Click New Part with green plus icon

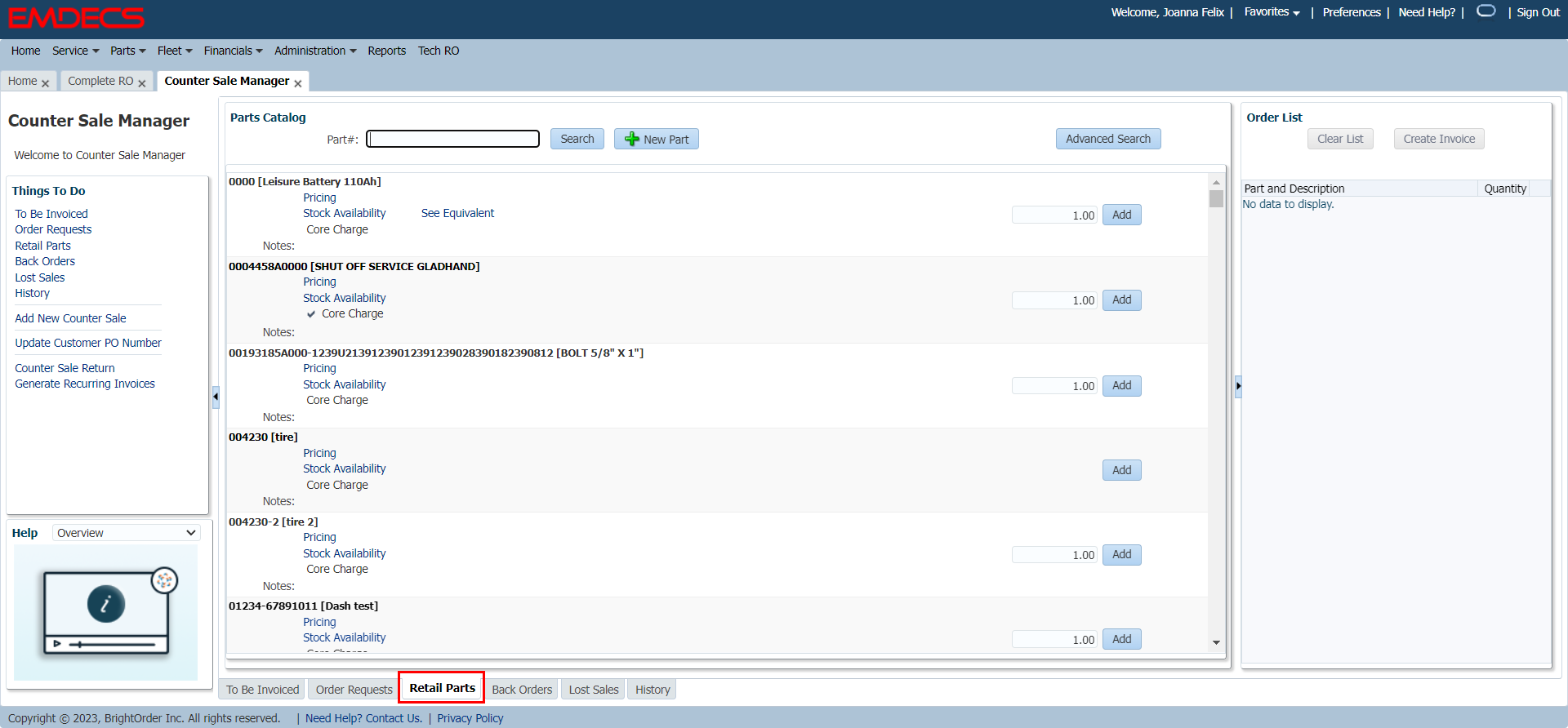(x=657, y=140)
